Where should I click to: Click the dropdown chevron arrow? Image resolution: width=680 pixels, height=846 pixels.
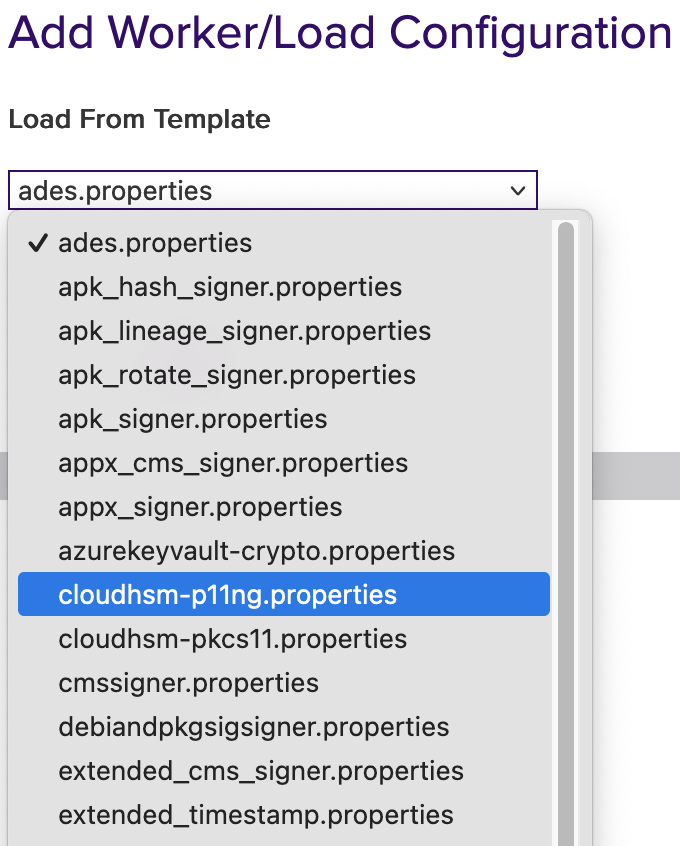click(x=517, y=190)
